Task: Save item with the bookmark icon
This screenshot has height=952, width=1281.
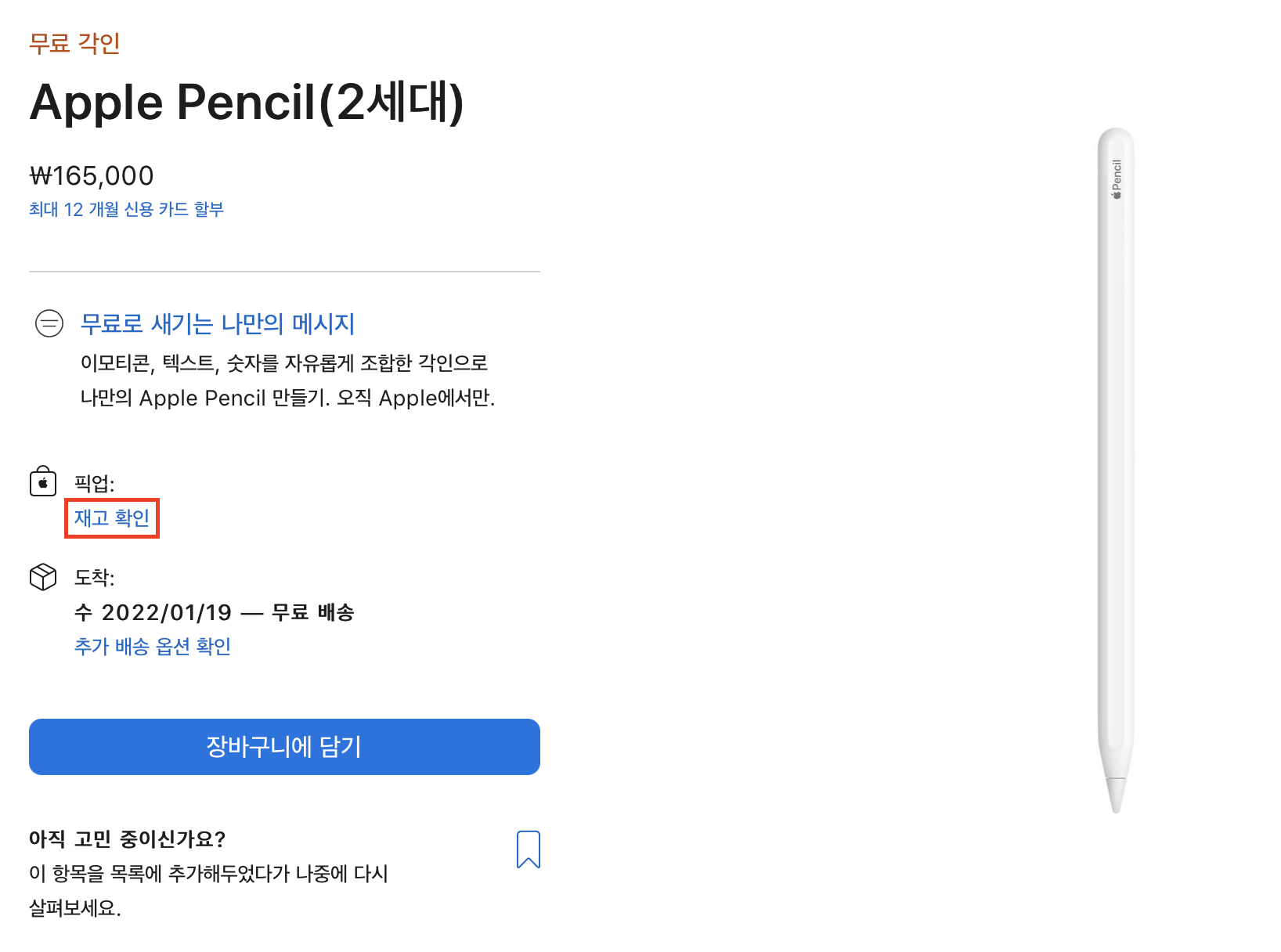Action: pyautogui.click(x=529, y=849)
